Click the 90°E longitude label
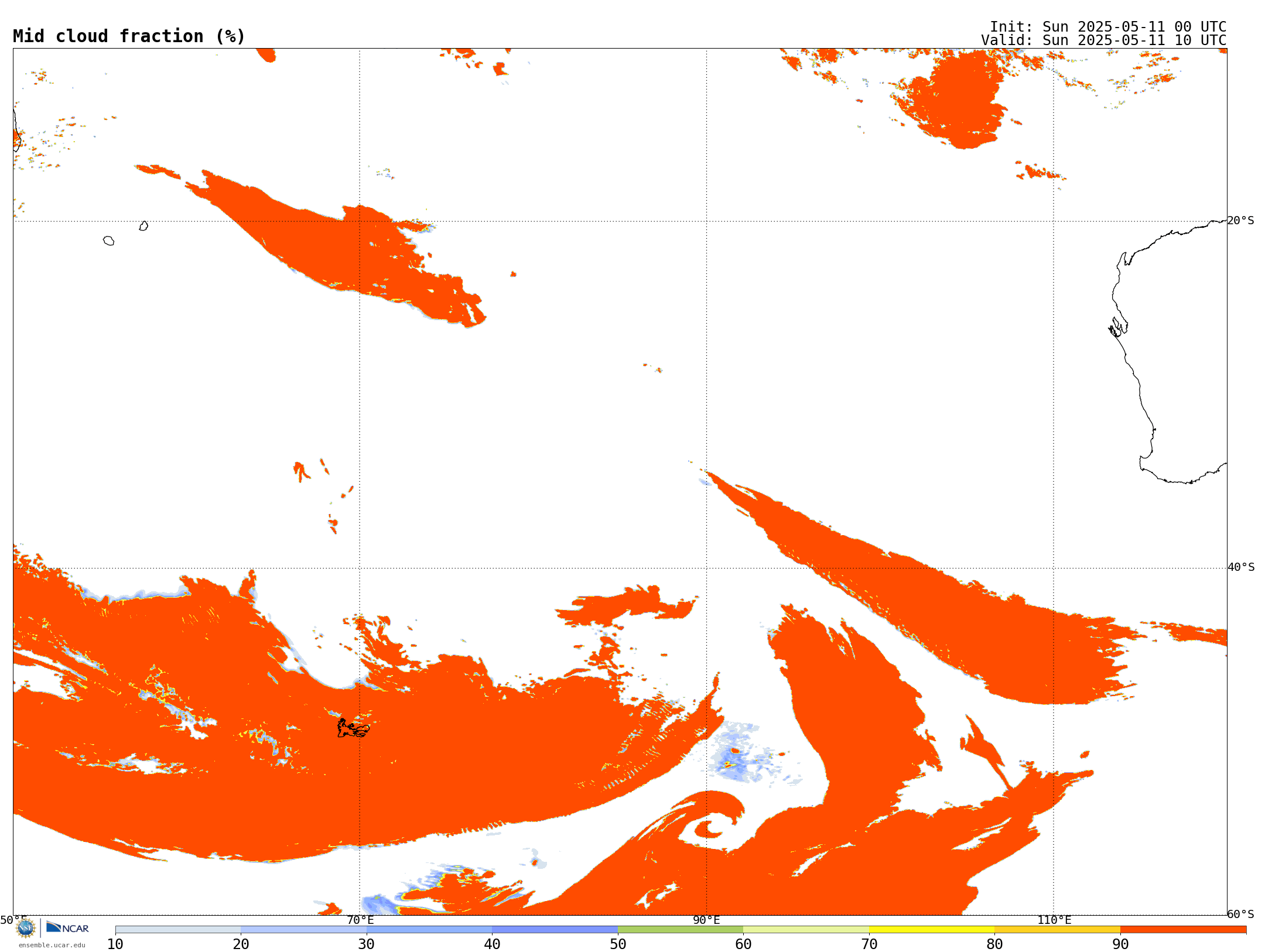Image resolution: width=1265 pixels, height=952 pixels. pyautogui.click(x=706, y=920)
